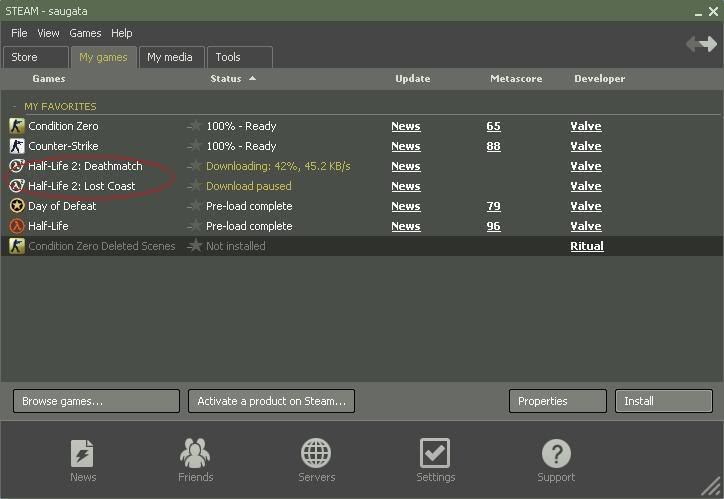Open Metascore 88 link

coord(493,146)
